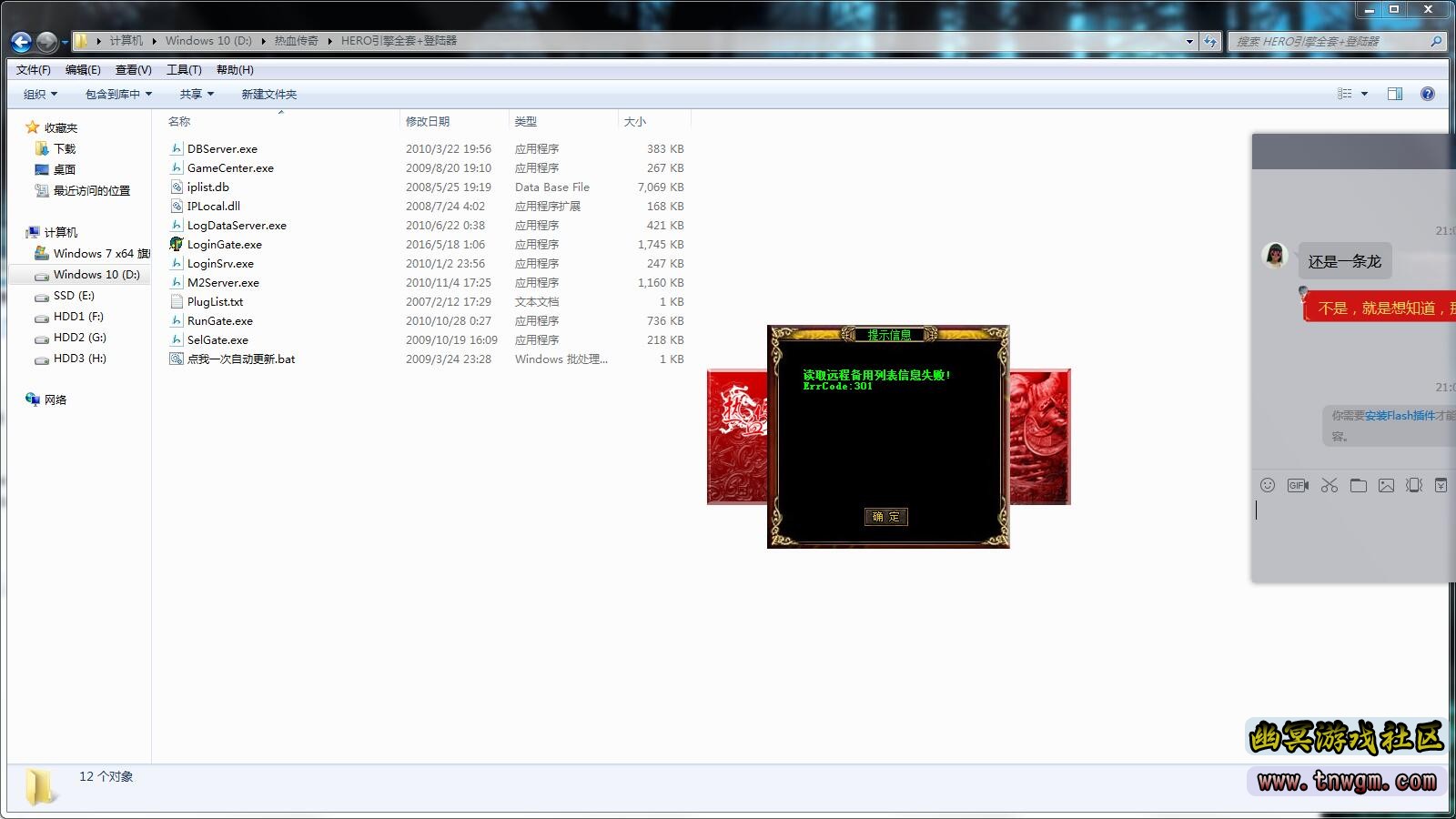1456x819 pixels.
Task: Select SelGate.exe file icon
Action: coord(177,339)
